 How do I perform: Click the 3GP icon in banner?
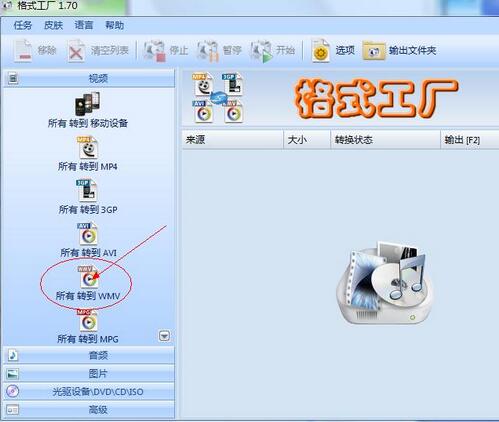coord(233,84)
